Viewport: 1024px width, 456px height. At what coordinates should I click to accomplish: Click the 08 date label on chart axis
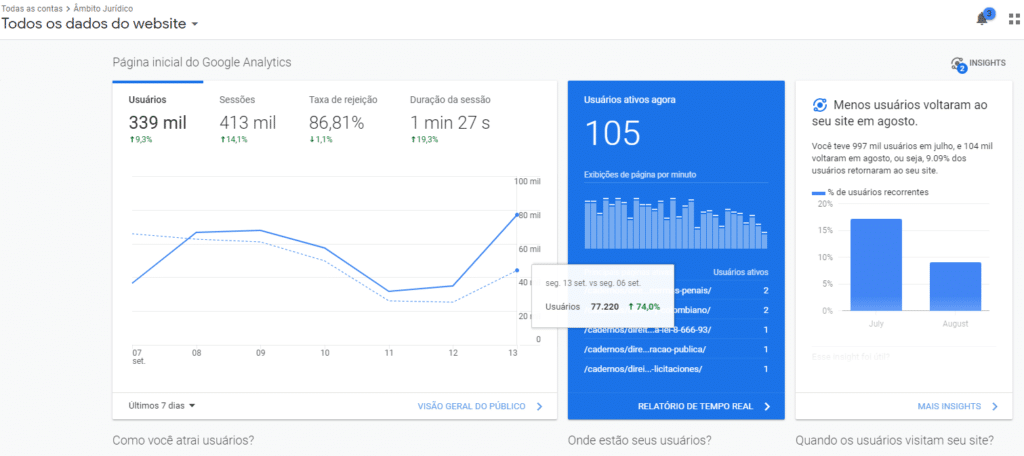(196, 353)
